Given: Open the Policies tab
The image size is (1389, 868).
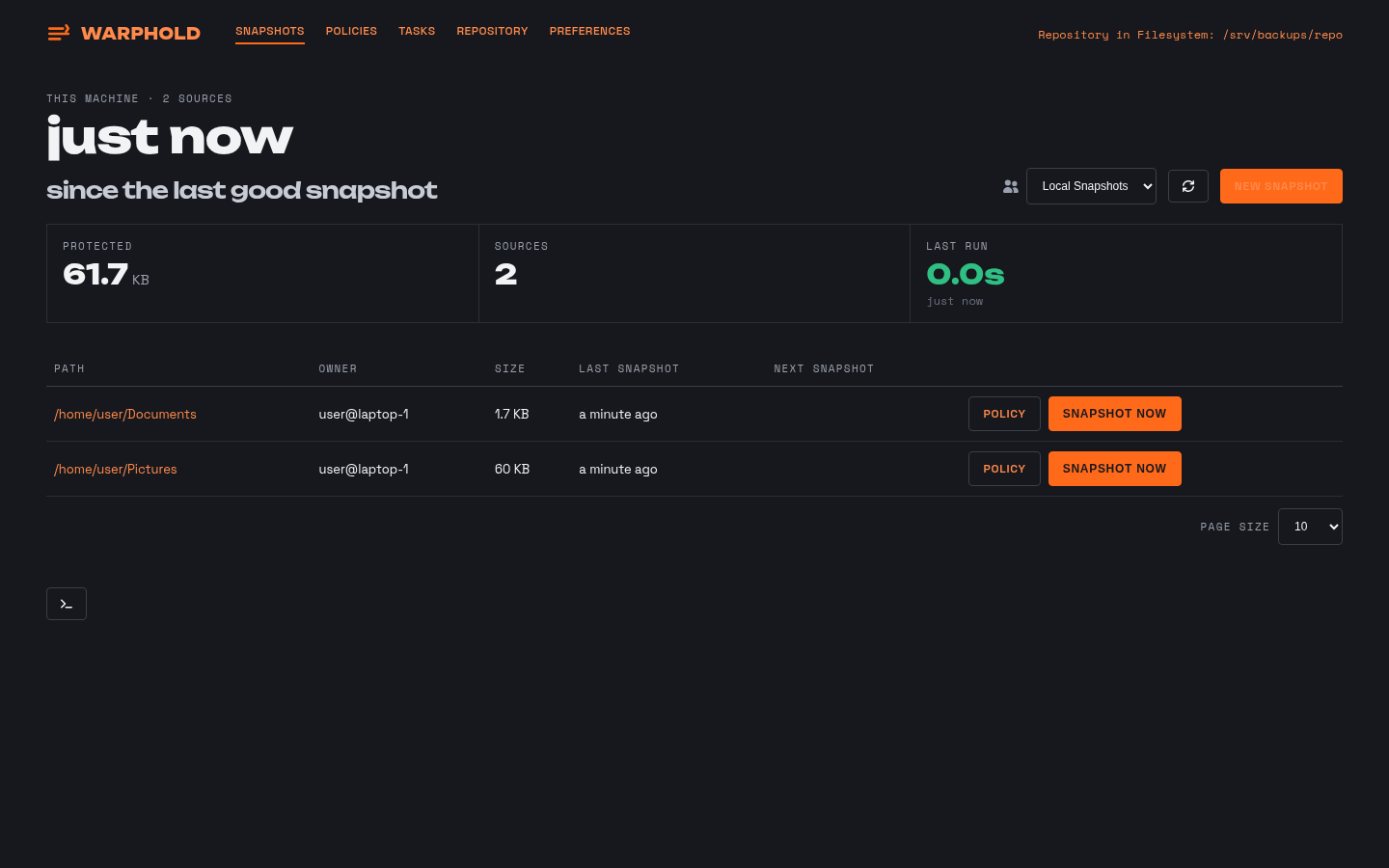Looking at the screenshot, I should [351, 31].
